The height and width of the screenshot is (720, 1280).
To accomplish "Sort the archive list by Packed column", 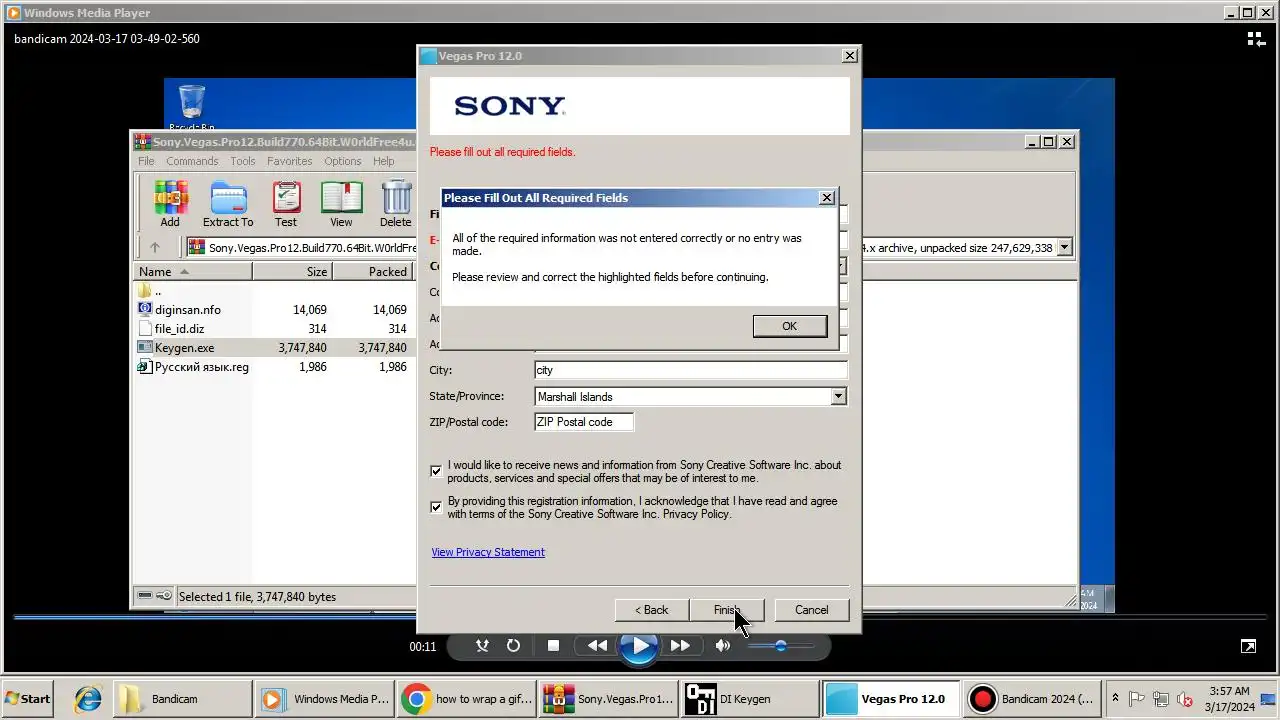I will point(372,272).
